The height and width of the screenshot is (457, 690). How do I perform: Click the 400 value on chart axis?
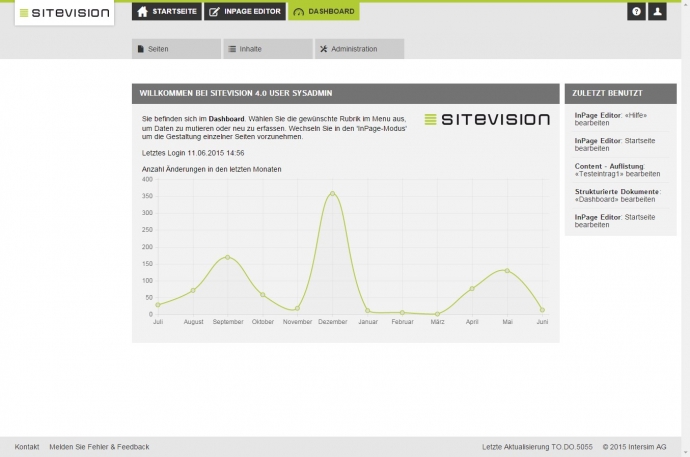(147, 179)
